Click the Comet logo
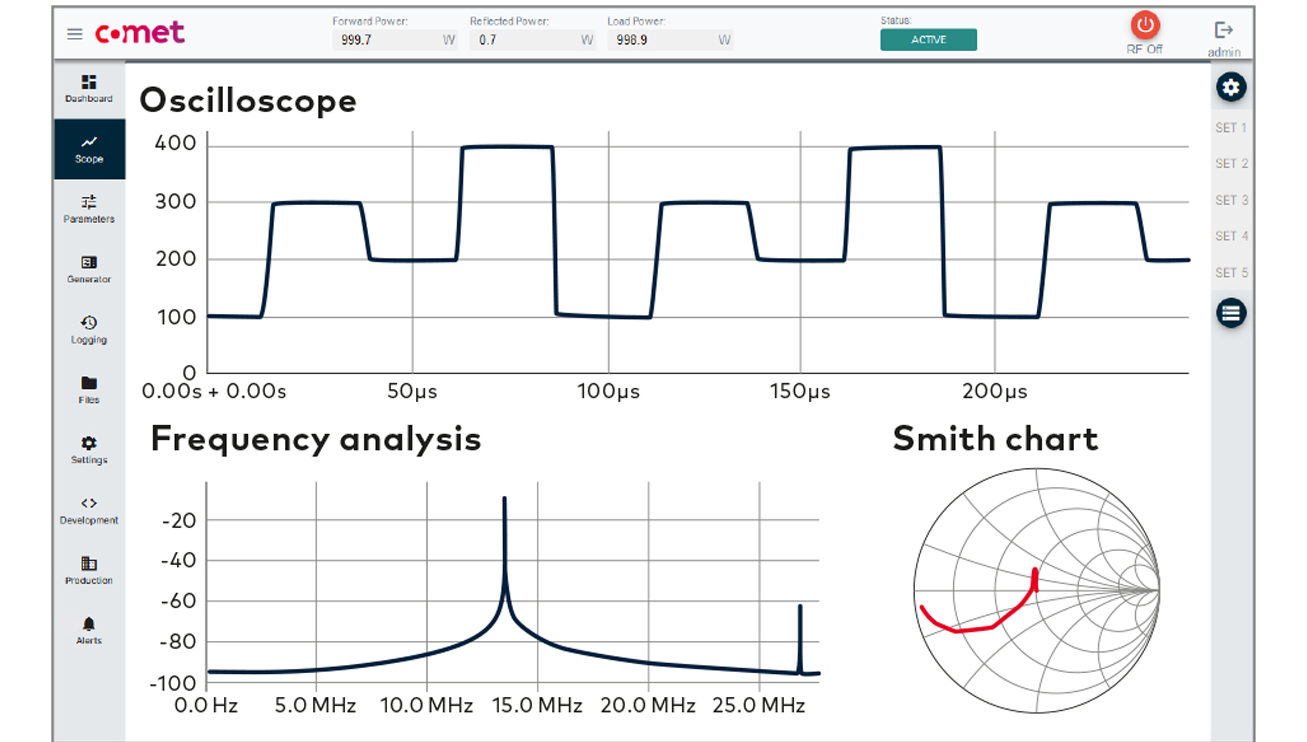 pos(140,33)
